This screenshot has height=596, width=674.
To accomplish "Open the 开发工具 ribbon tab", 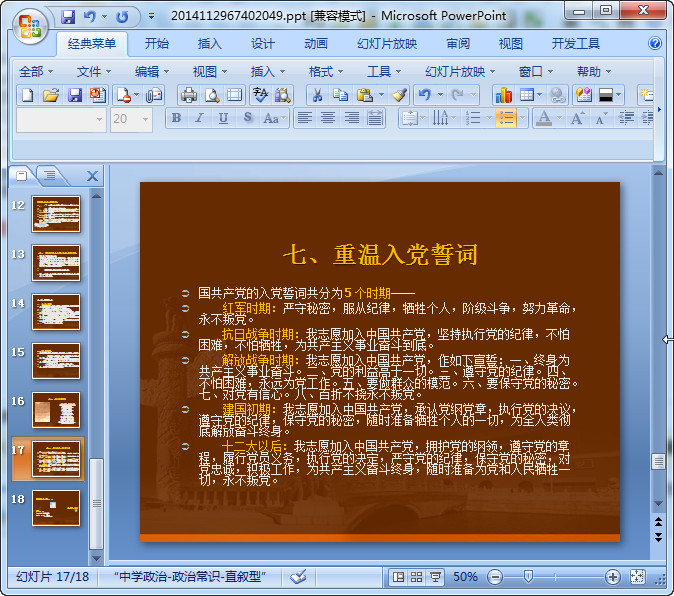I will point(576,43).
